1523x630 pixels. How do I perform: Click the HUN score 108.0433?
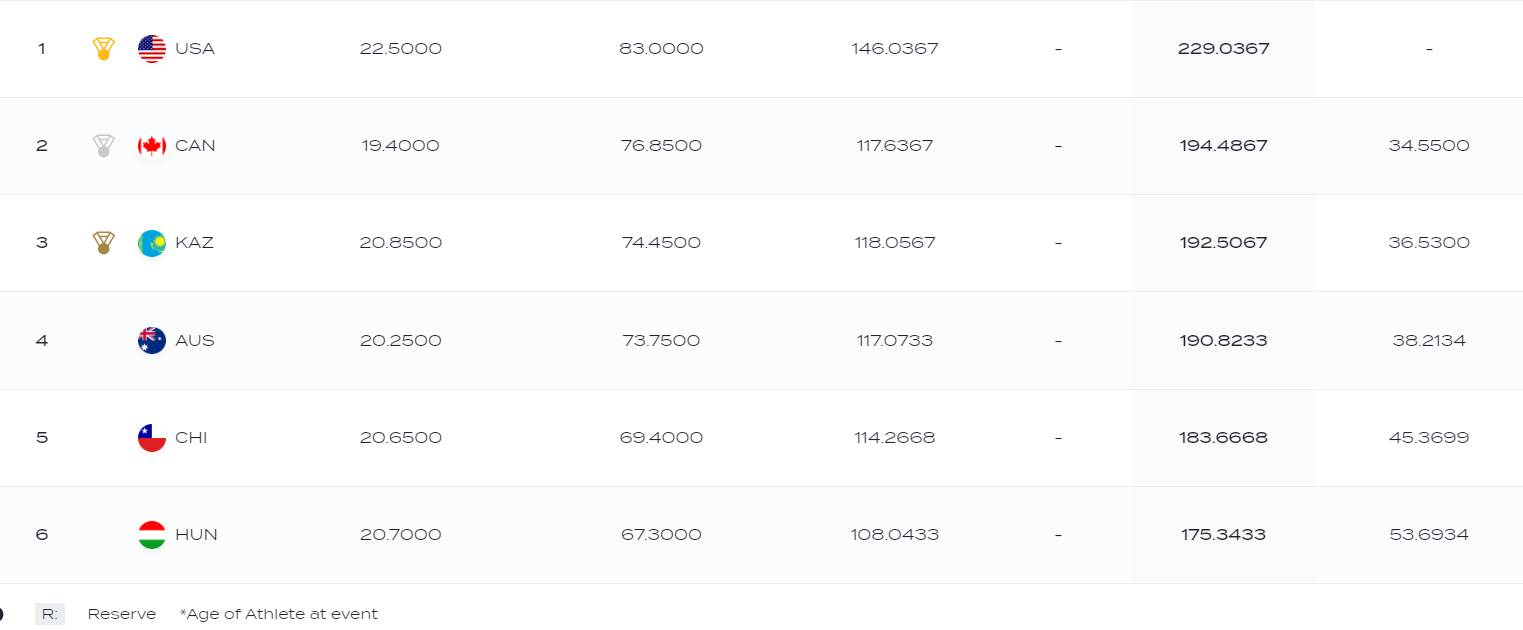(x=895, y=534)
